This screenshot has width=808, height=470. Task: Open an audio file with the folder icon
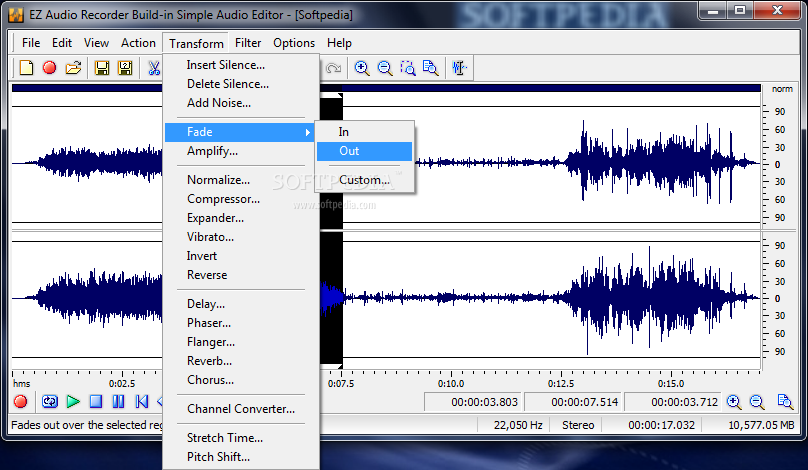click(x=73, y=68)
